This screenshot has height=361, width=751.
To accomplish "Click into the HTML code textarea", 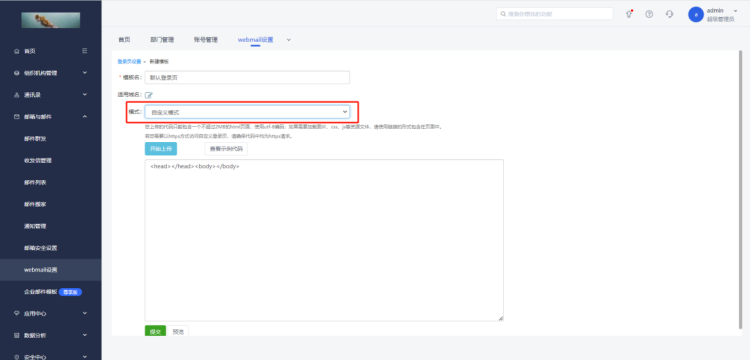I will tap(324, 240).
